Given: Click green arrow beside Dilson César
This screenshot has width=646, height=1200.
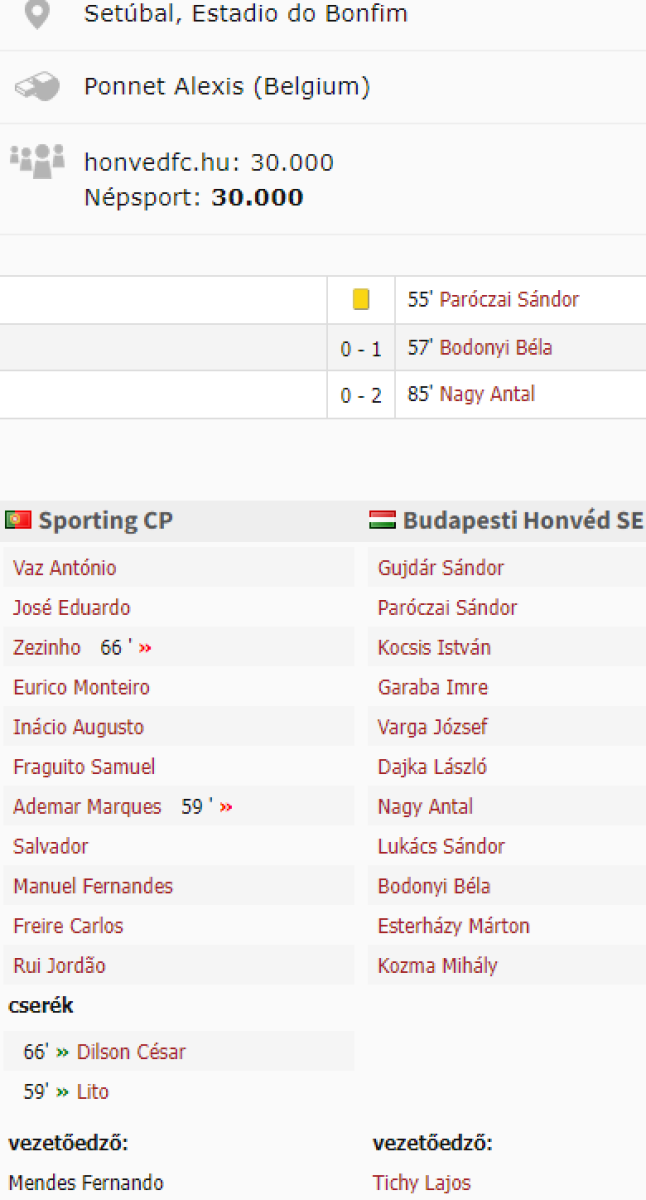Looking at the screenshot, I should point(63,1052).
